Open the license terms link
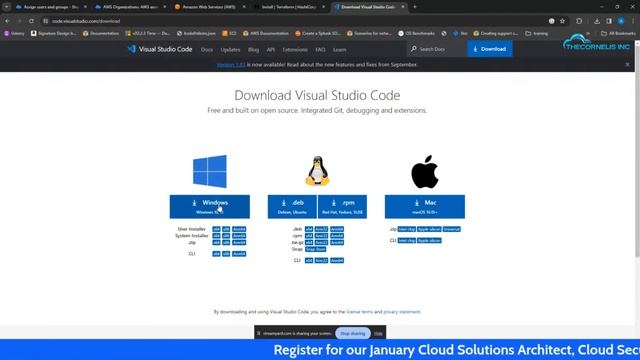640x360 pixels. pos(360,312)
